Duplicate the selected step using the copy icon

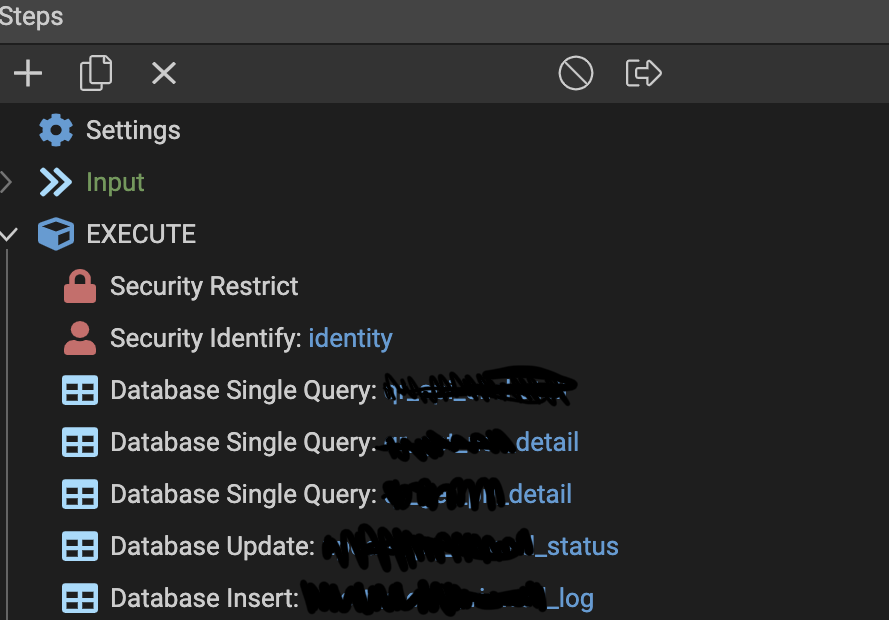coord(96,73)
